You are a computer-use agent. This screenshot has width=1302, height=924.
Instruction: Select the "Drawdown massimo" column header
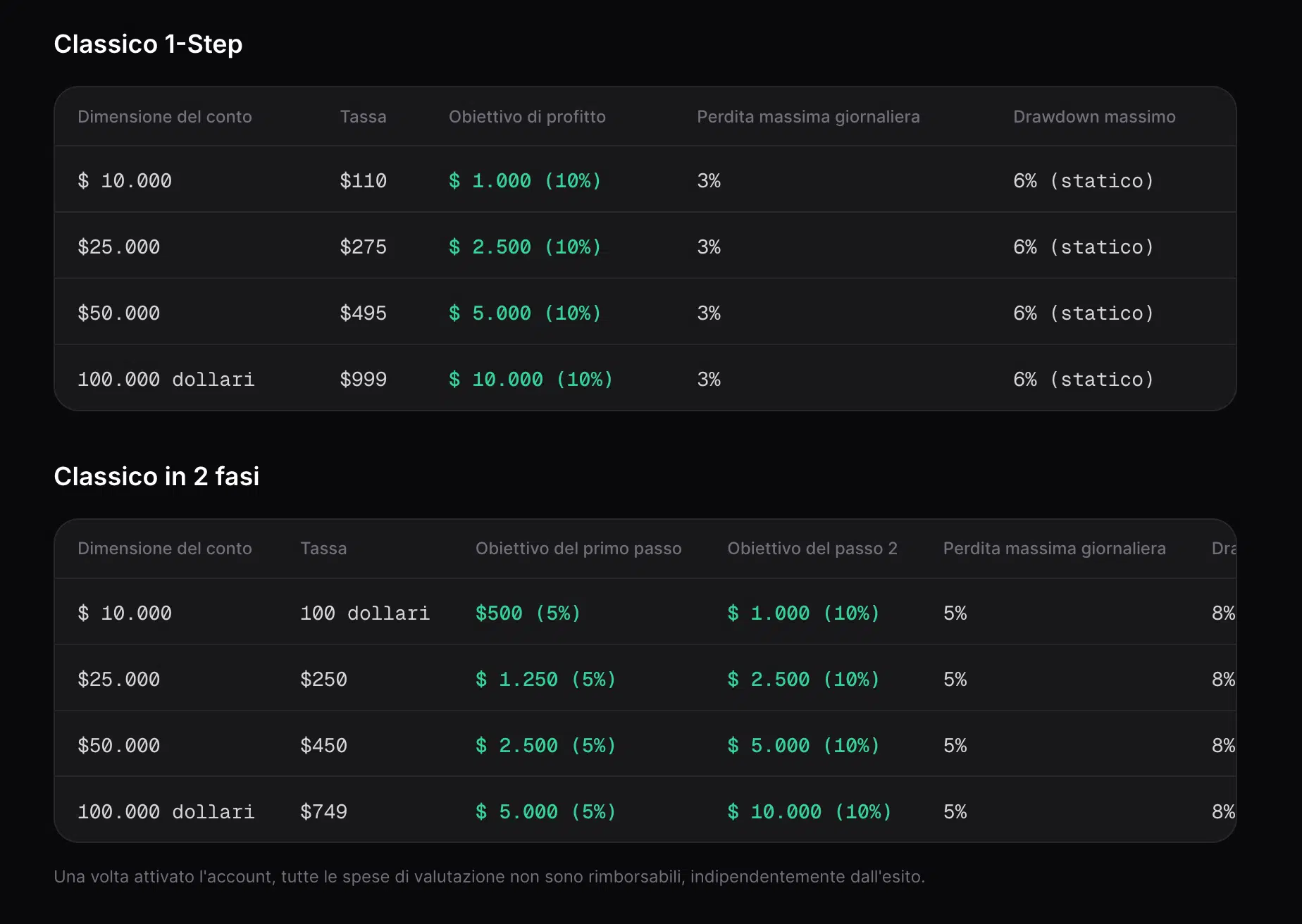(1094, 117)
